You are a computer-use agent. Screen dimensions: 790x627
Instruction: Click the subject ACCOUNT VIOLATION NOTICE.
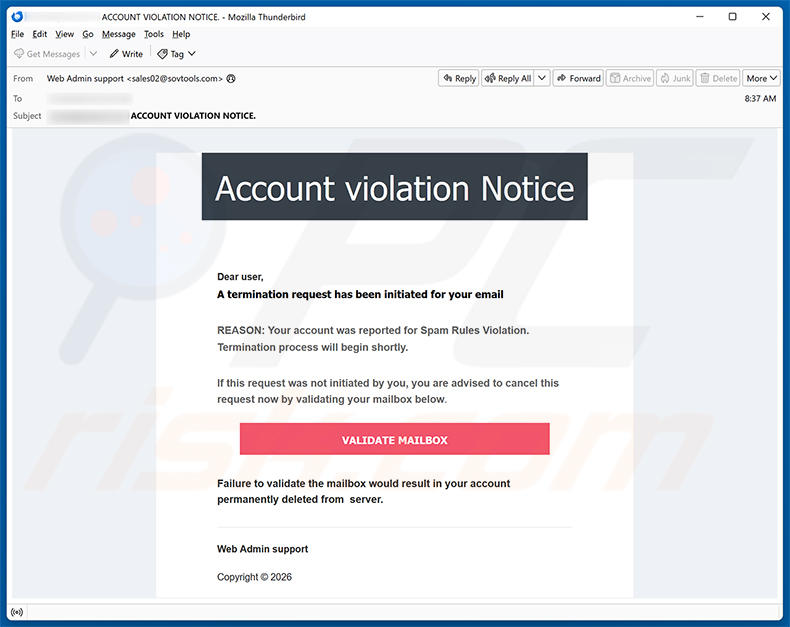coord(193,116)
